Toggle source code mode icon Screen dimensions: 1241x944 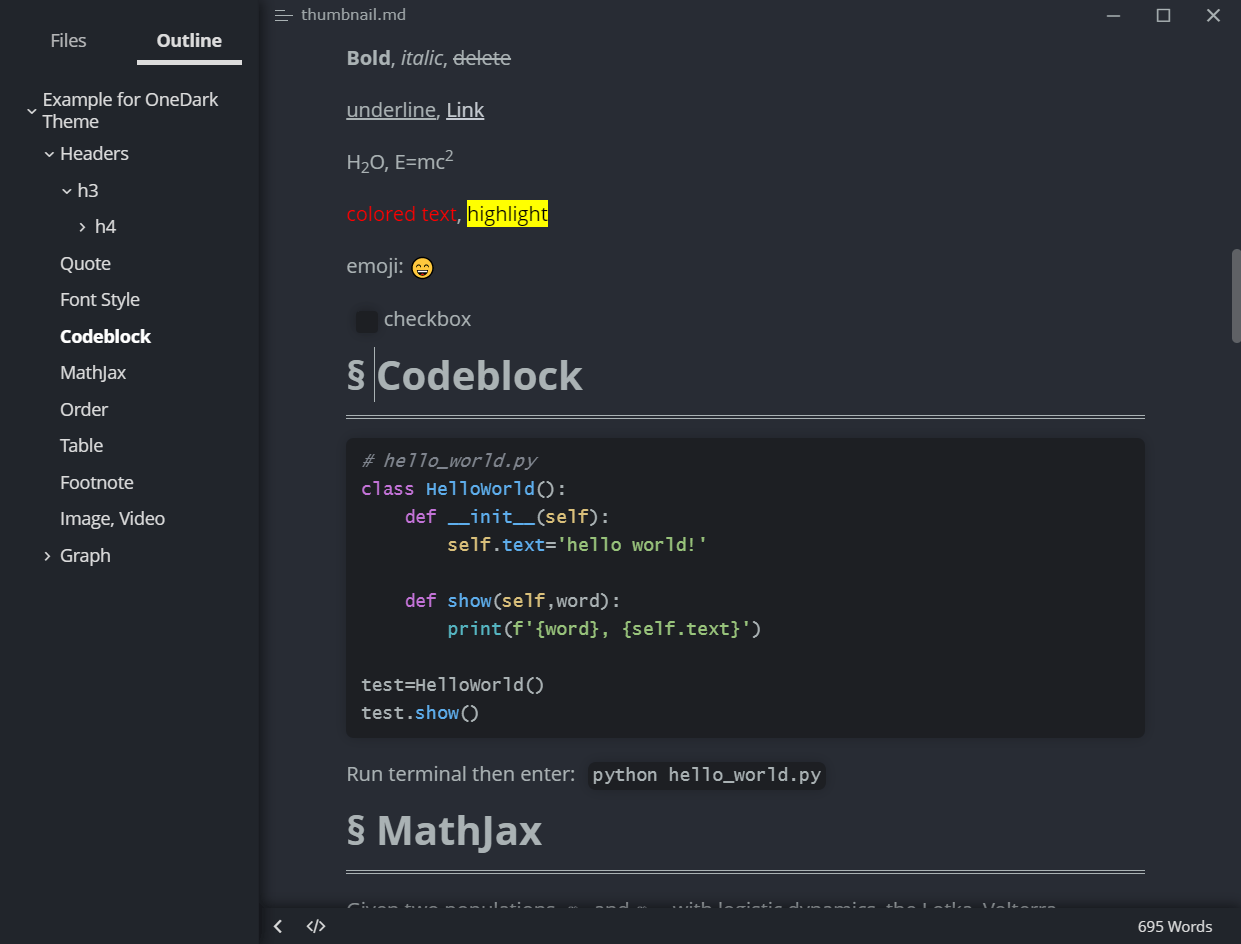[x=316, y=926]
